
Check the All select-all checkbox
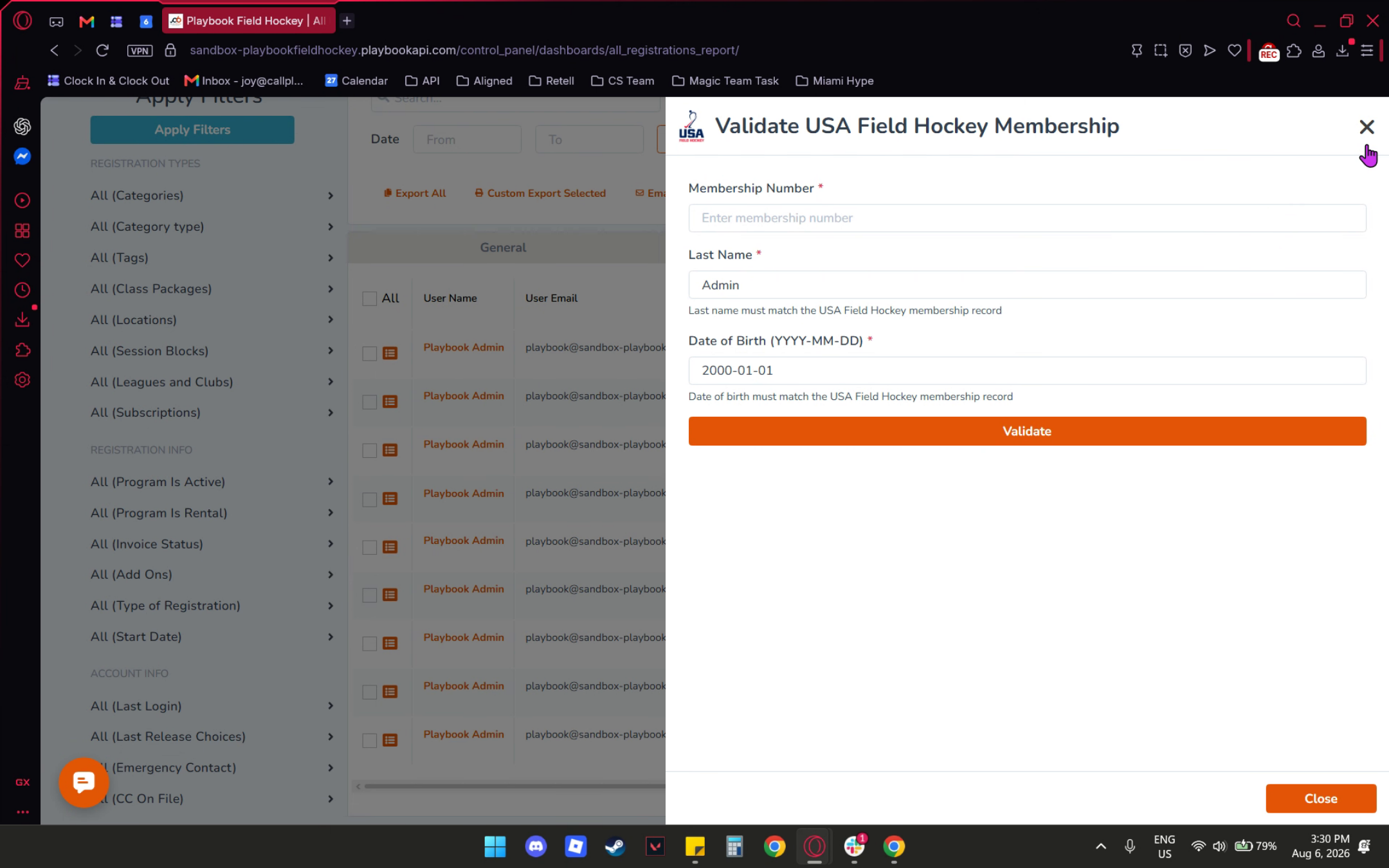tap(370, 298)
